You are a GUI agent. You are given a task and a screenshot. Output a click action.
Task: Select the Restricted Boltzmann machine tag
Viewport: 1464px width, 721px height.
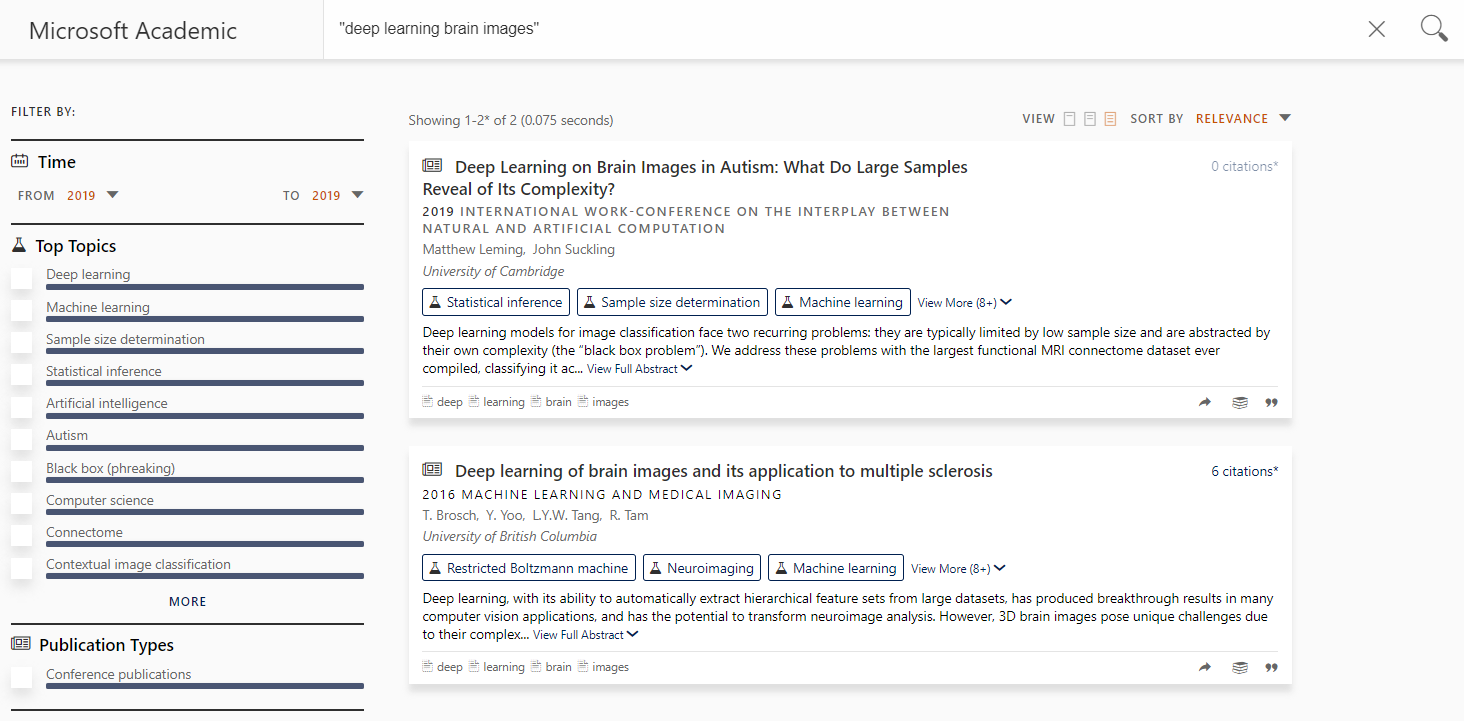[528, 568]
